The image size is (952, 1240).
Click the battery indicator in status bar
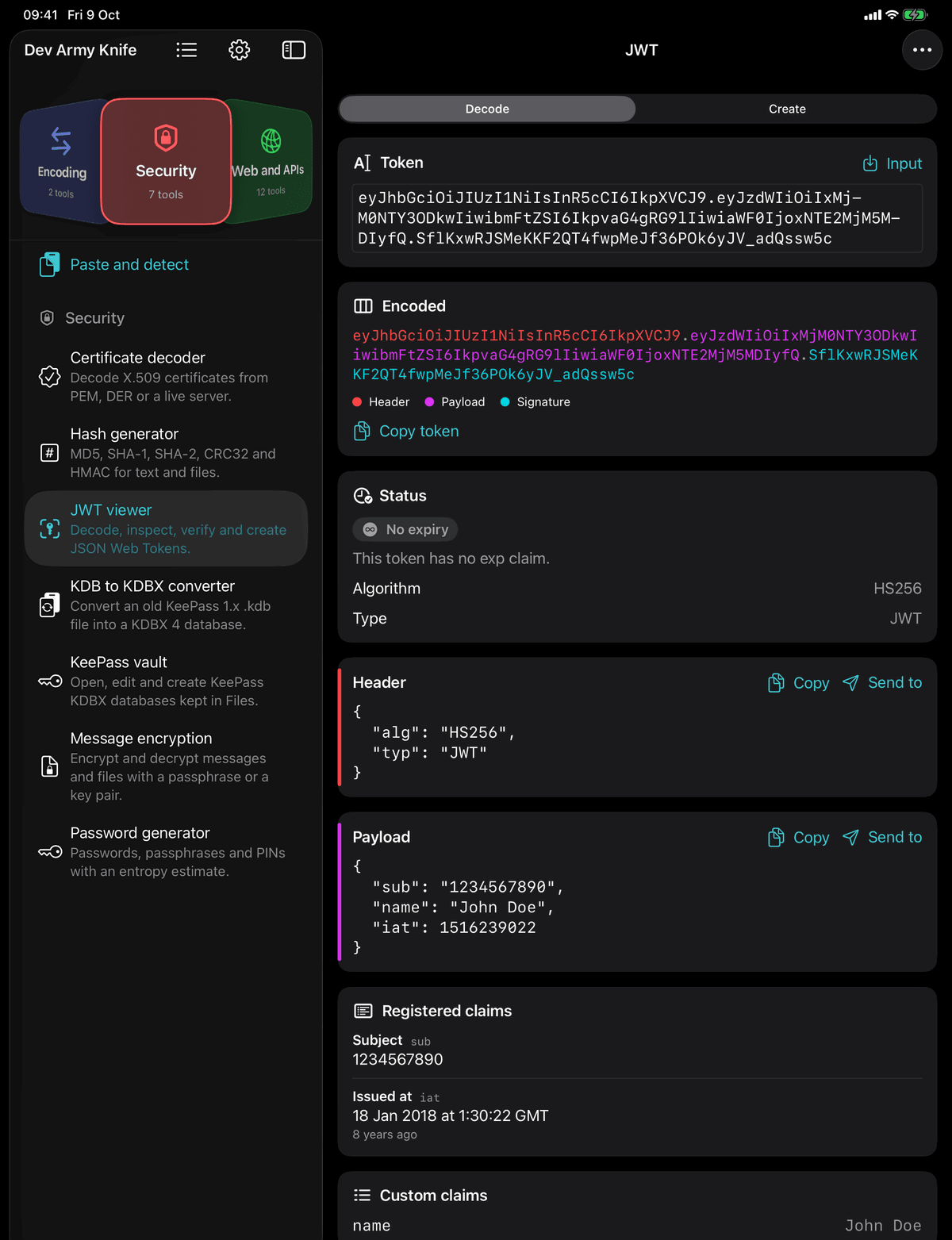915,15
